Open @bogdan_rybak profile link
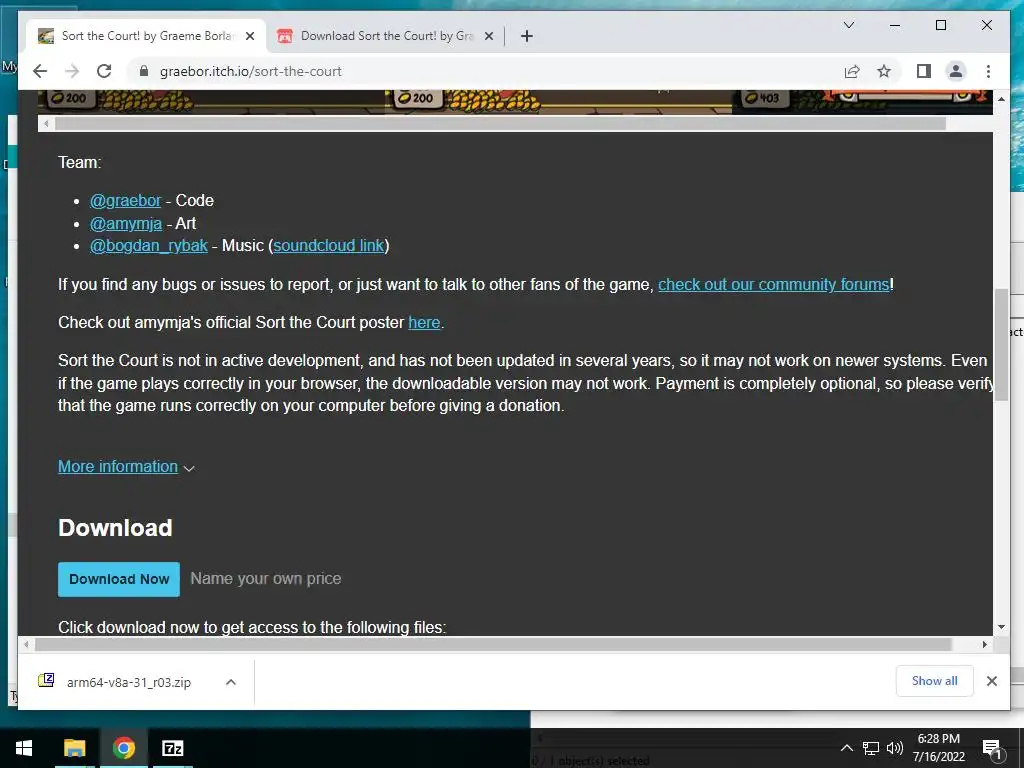1024x768 pixels. 149,246
